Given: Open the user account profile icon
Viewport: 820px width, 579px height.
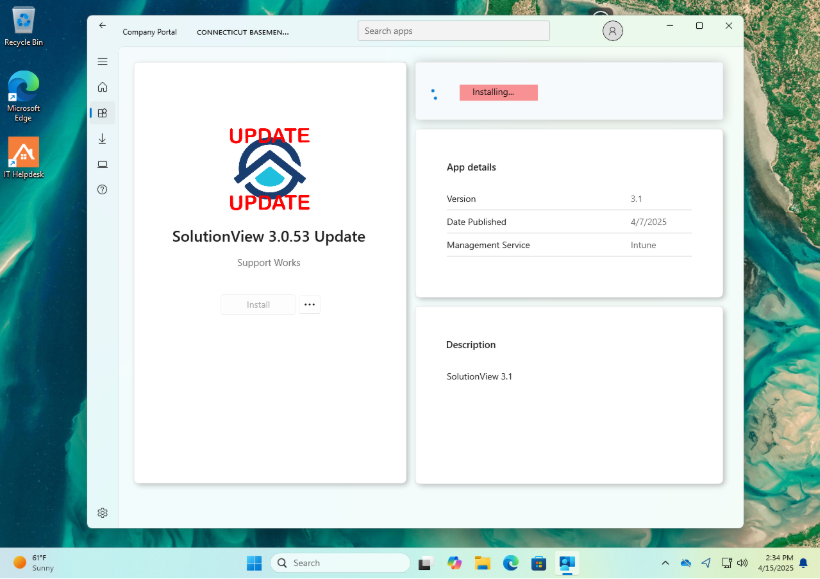Looking at the screenshot, I should click(612, 31).
